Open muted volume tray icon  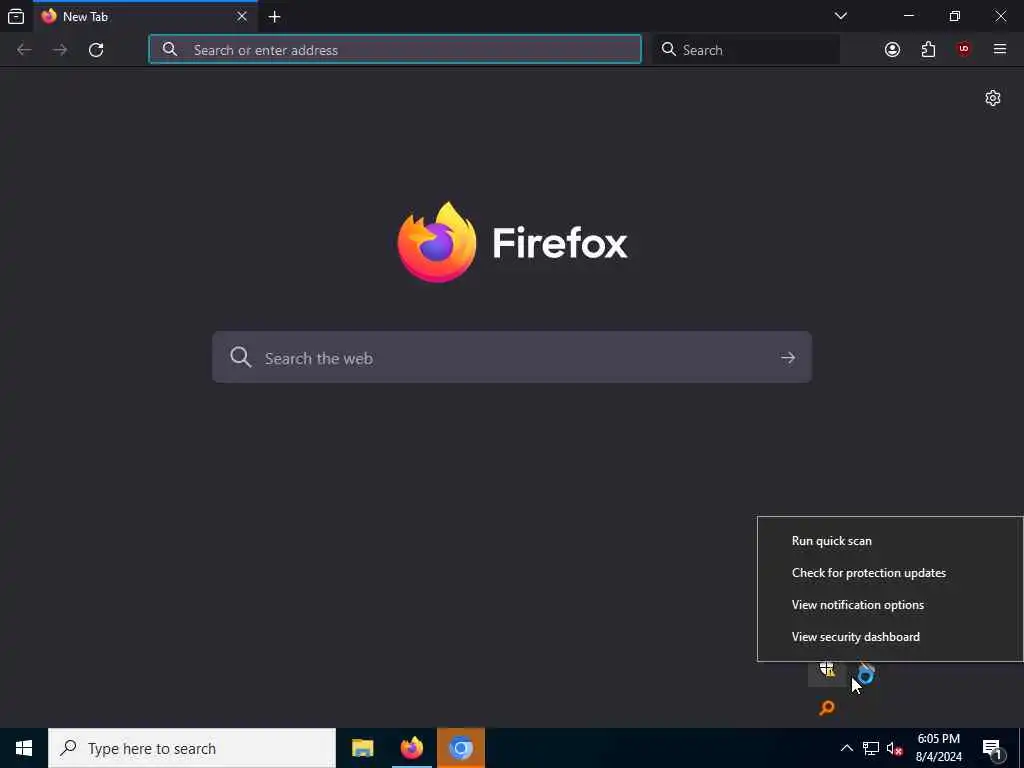click(895, 748)
